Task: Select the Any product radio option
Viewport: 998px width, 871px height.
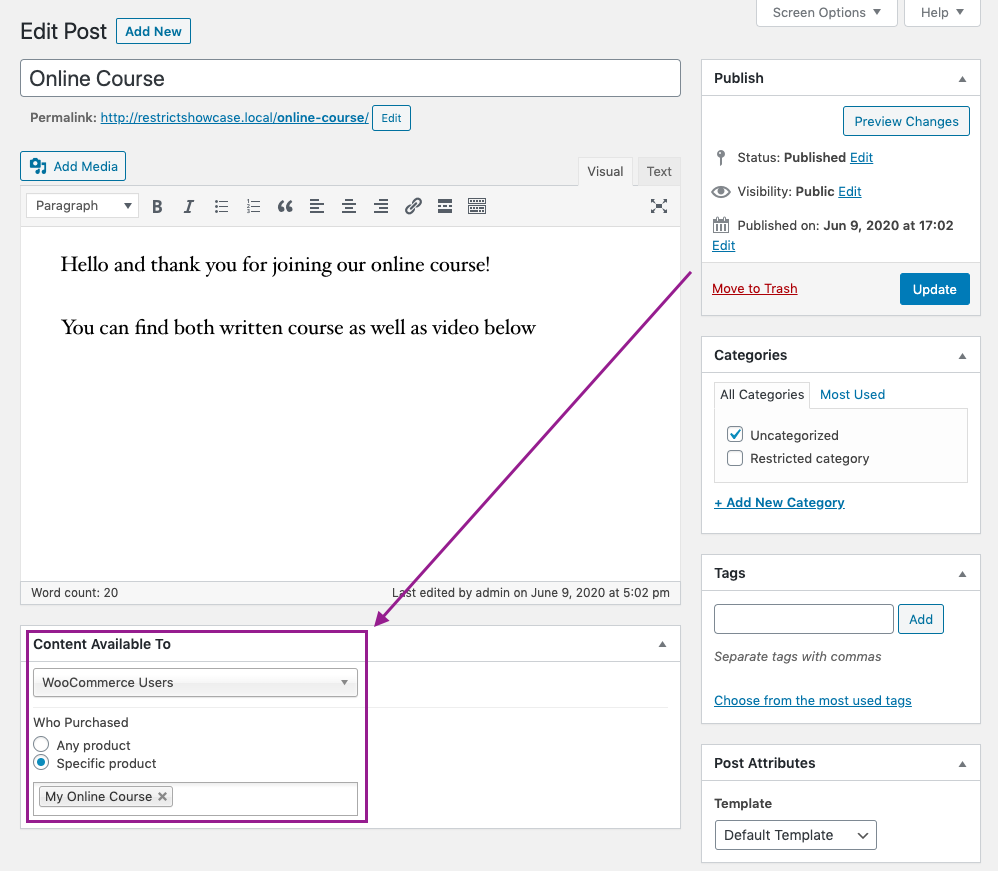Action: [x=41, y=744]
